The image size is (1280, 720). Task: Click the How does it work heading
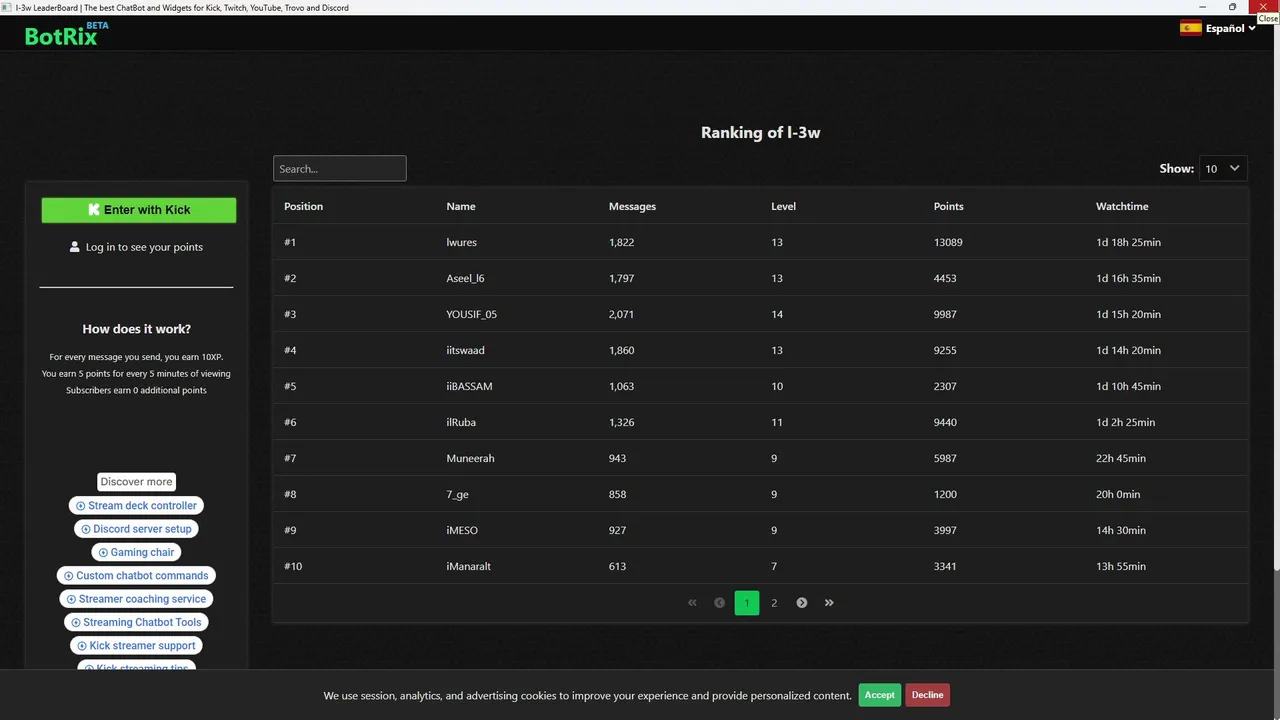136,329
